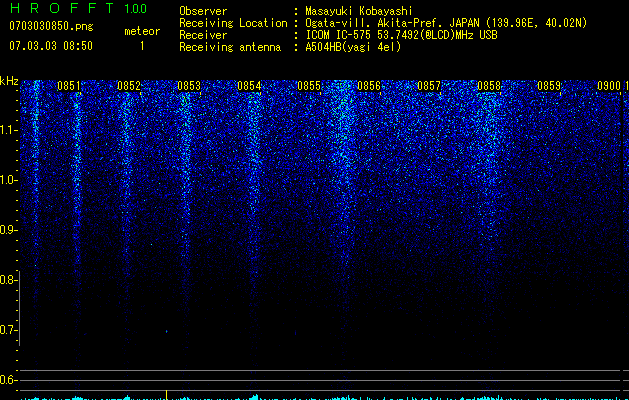Click the Receiver label
This screenshot has height=400, width=629.
pyautogui.click(x=203, y=35)
